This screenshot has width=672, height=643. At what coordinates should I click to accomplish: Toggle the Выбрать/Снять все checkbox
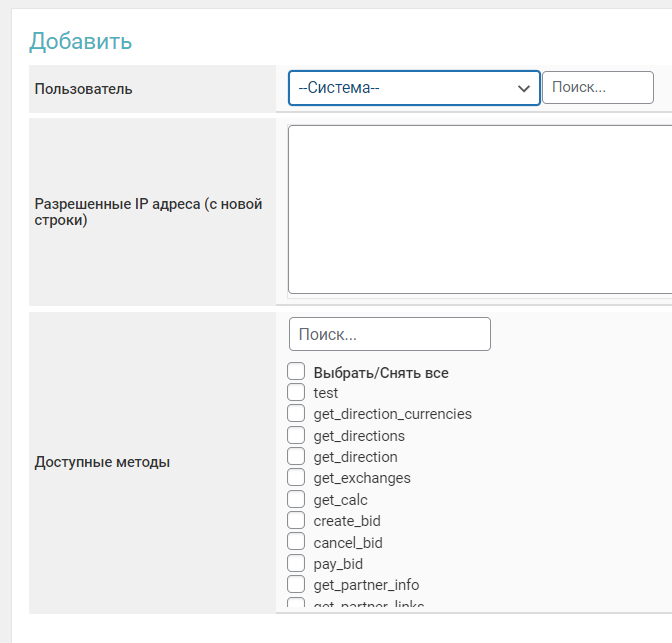pyautogui.click(x=296, y=372)
